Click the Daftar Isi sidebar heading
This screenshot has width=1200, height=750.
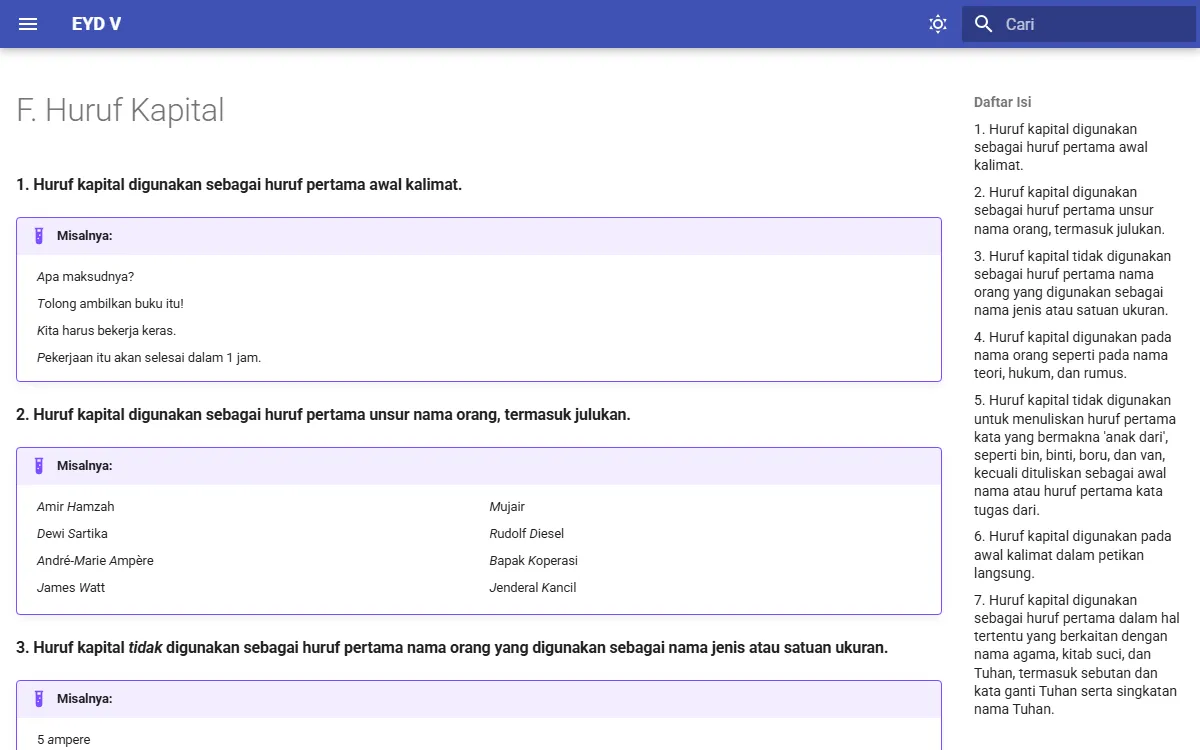pyautogui.click(x=1002, y=102)
